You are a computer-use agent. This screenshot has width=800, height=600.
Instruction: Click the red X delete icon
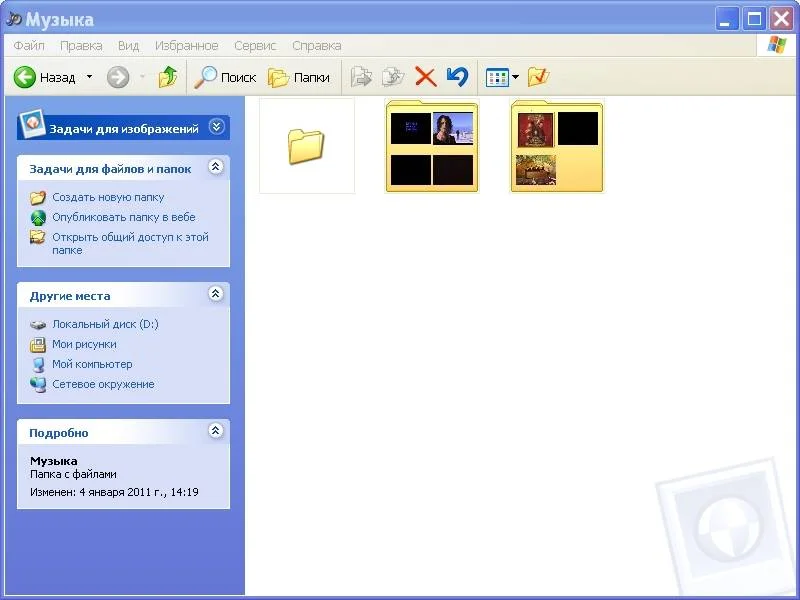[425, 77]
